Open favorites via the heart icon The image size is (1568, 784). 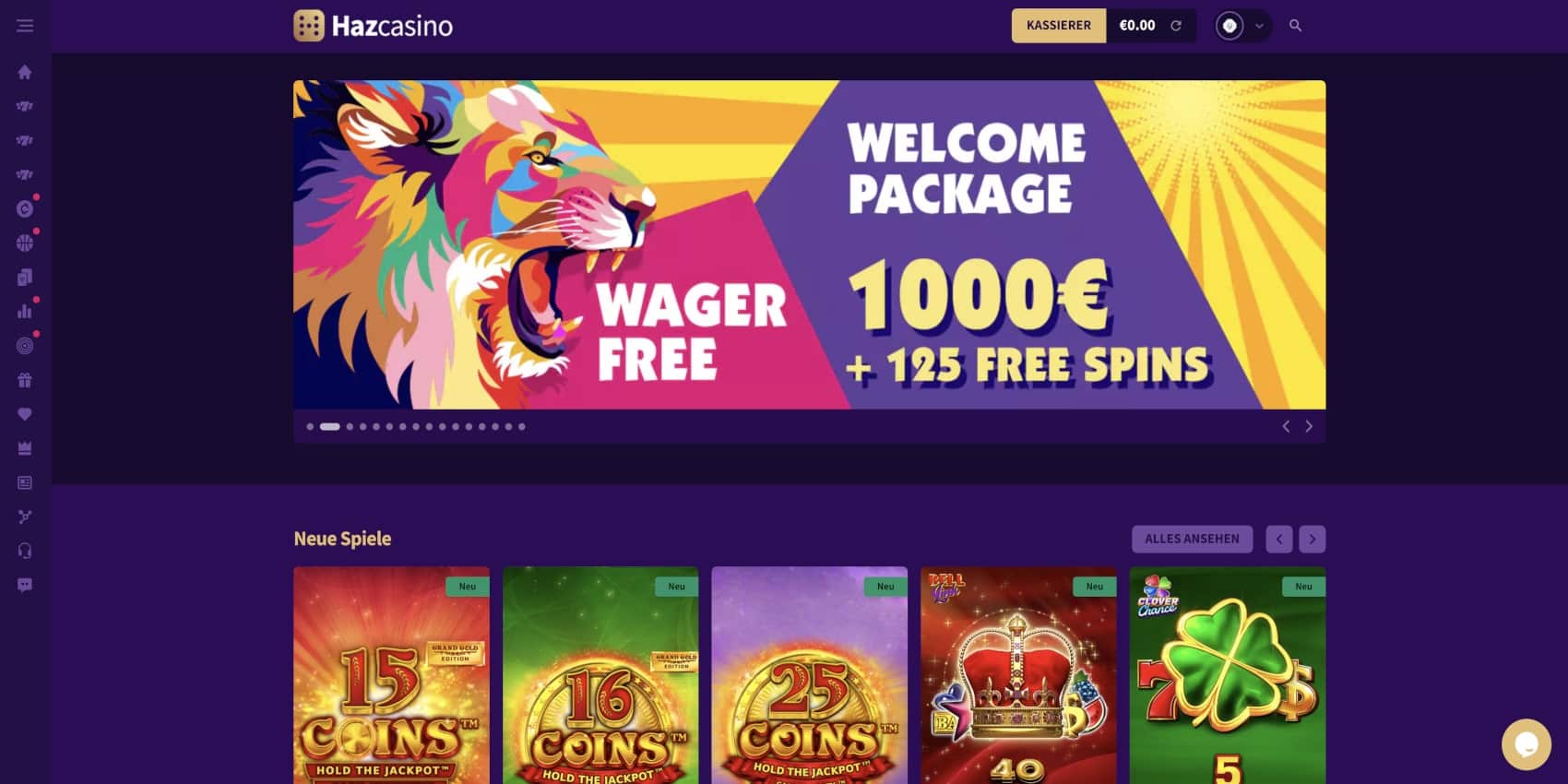click(x=25, y=414)
